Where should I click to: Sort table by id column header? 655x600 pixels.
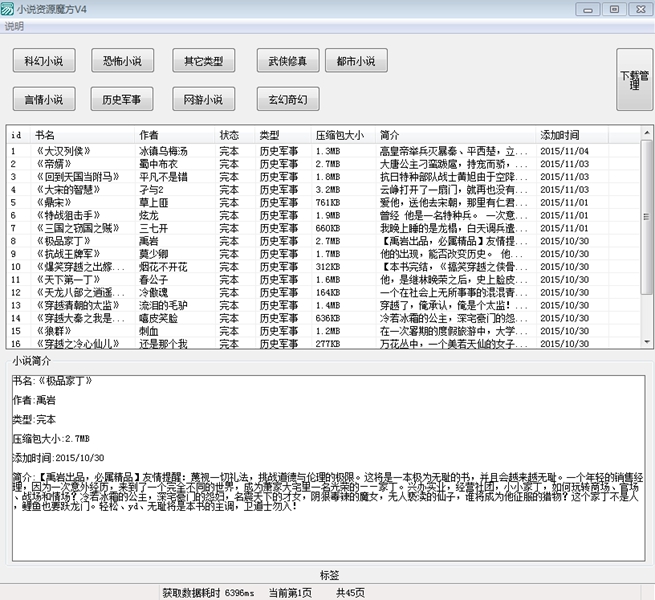click(x=18, y=135)
